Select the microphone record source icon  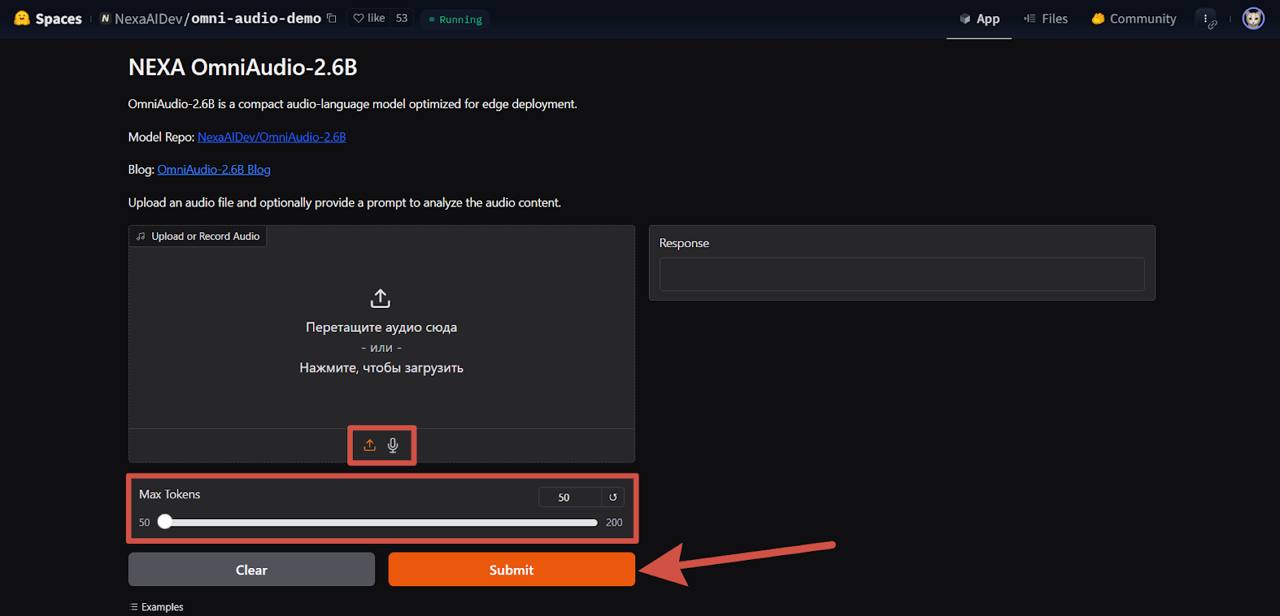click(393, 445)
